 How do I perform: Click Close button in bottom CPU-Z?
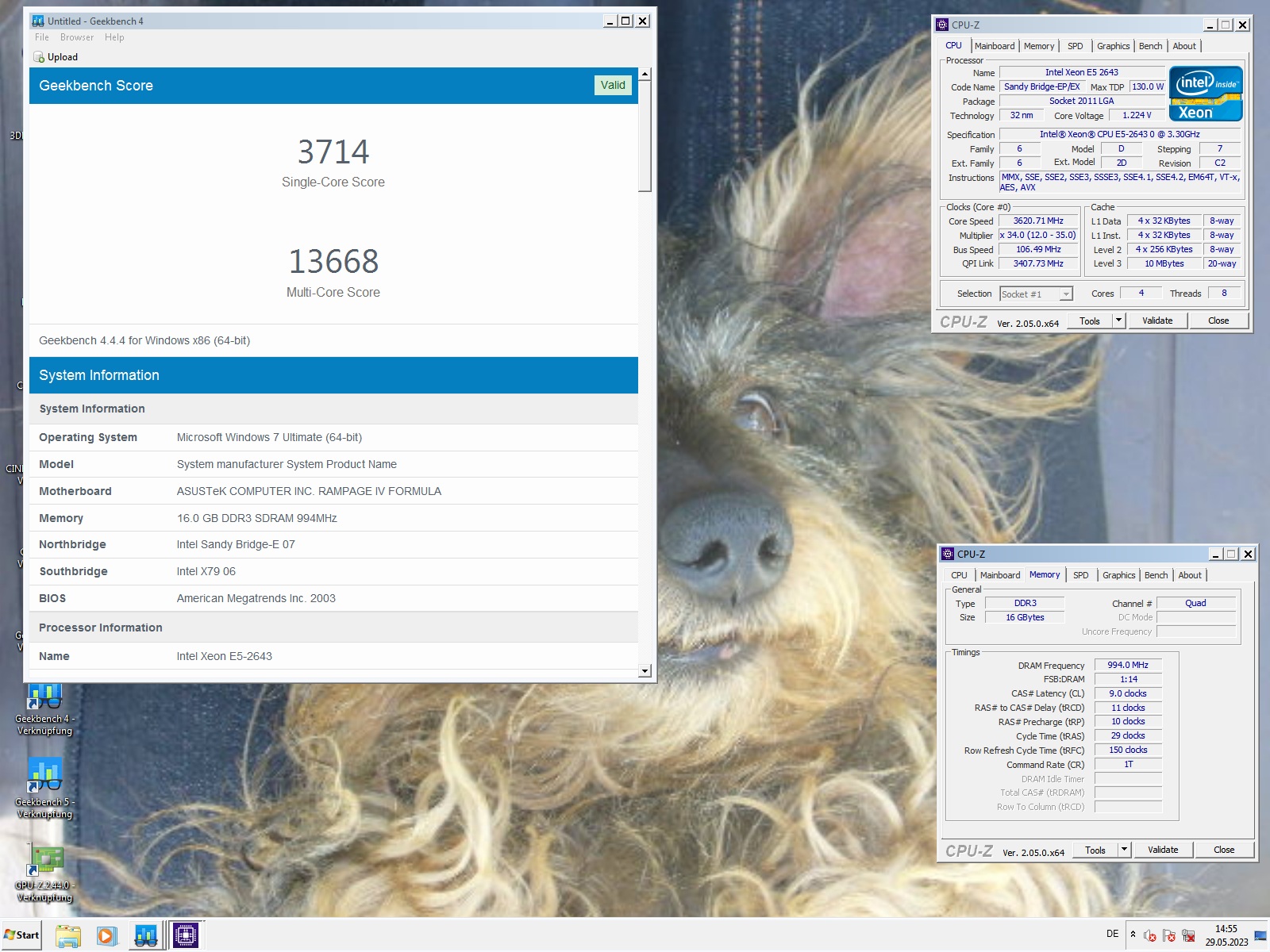point(1224,850)
